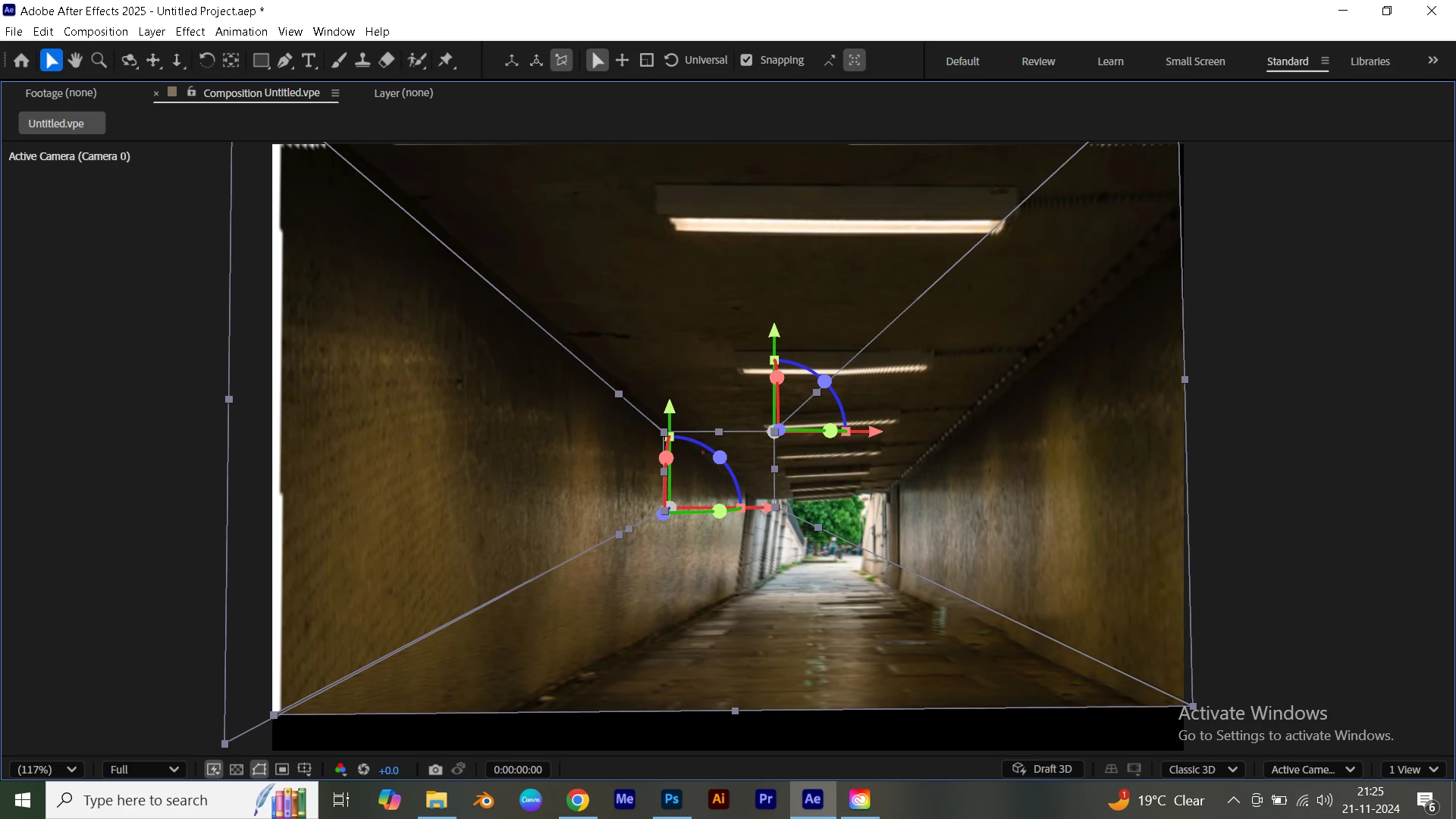Uncheck the Snapping checkbox
The width and height of the screenshot is (1456, 819).
(747, 61)
